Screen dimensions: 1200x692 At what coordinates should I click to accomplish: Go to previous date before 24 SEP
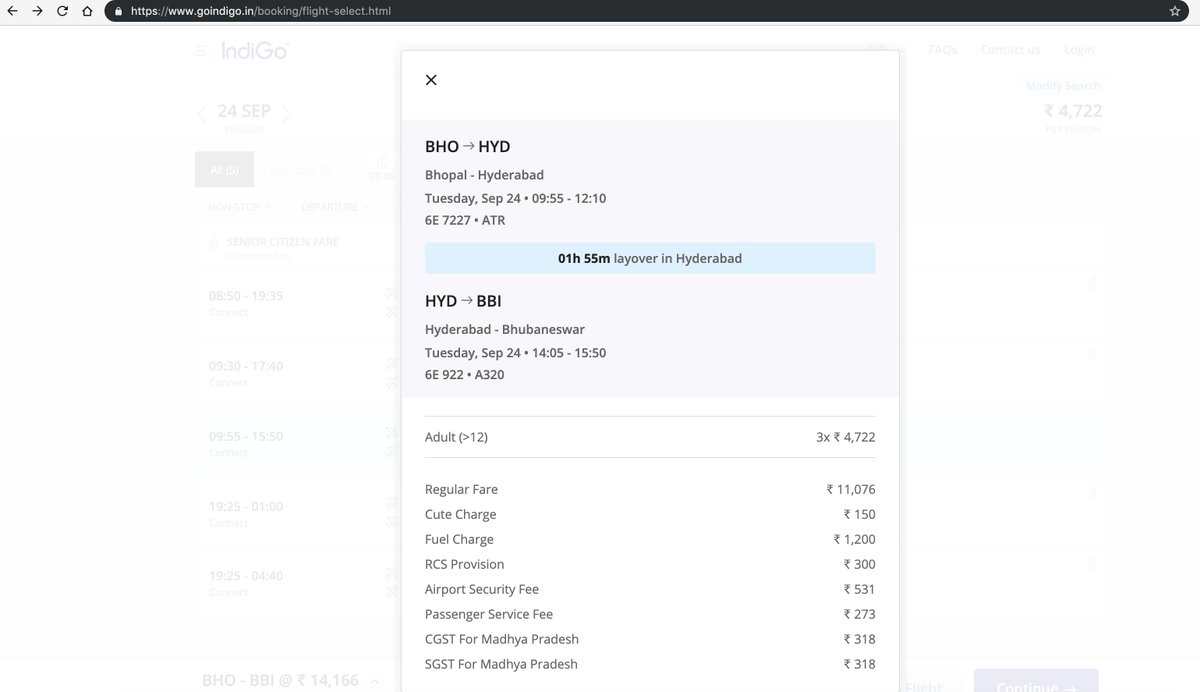(x=202, y=114)
